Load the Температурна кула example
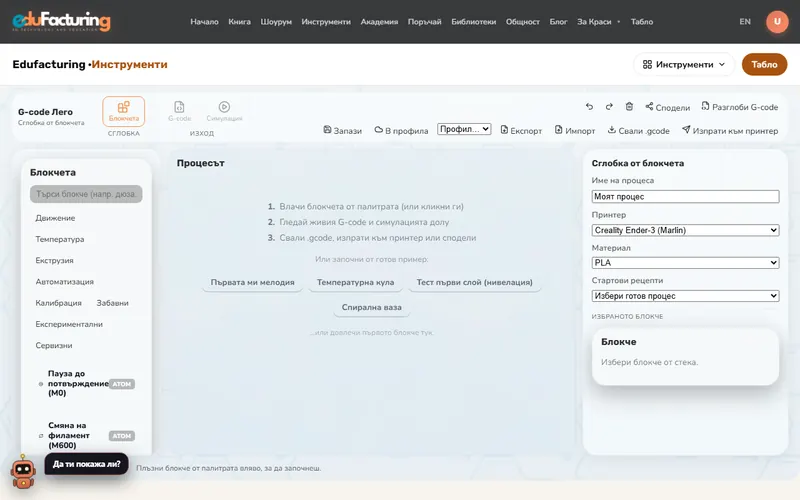 (356, 282)
